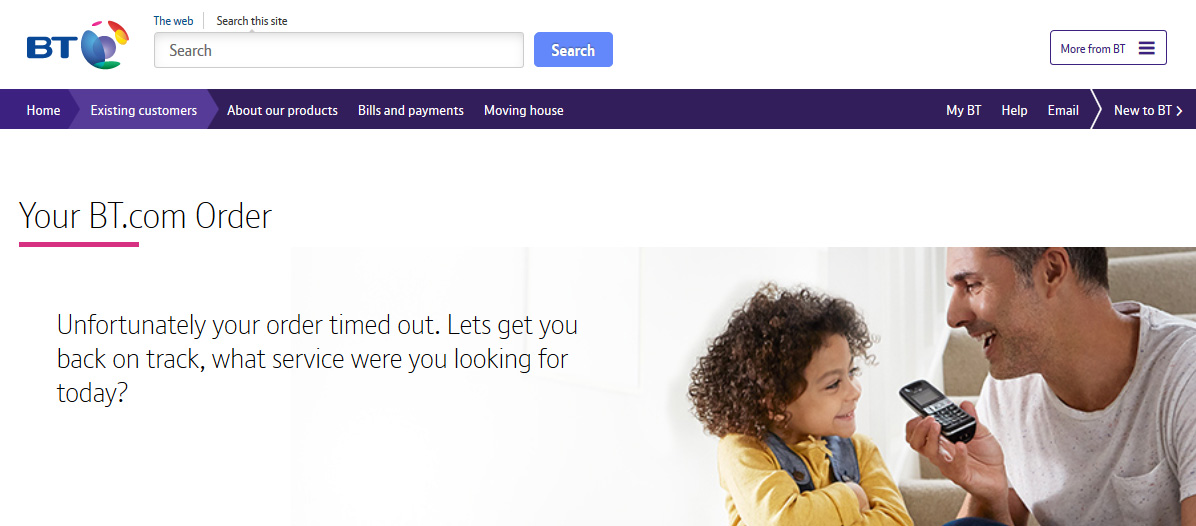The image size is (1196, 526).
Task: Open the Email link
Action: click(x=1063, y=111)
